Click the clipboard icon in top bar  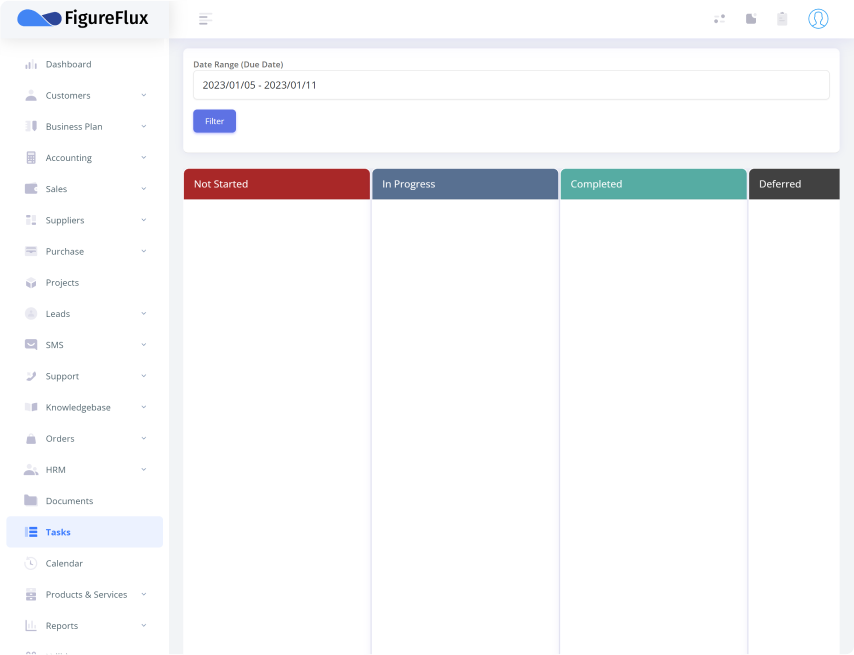[782, 19]
